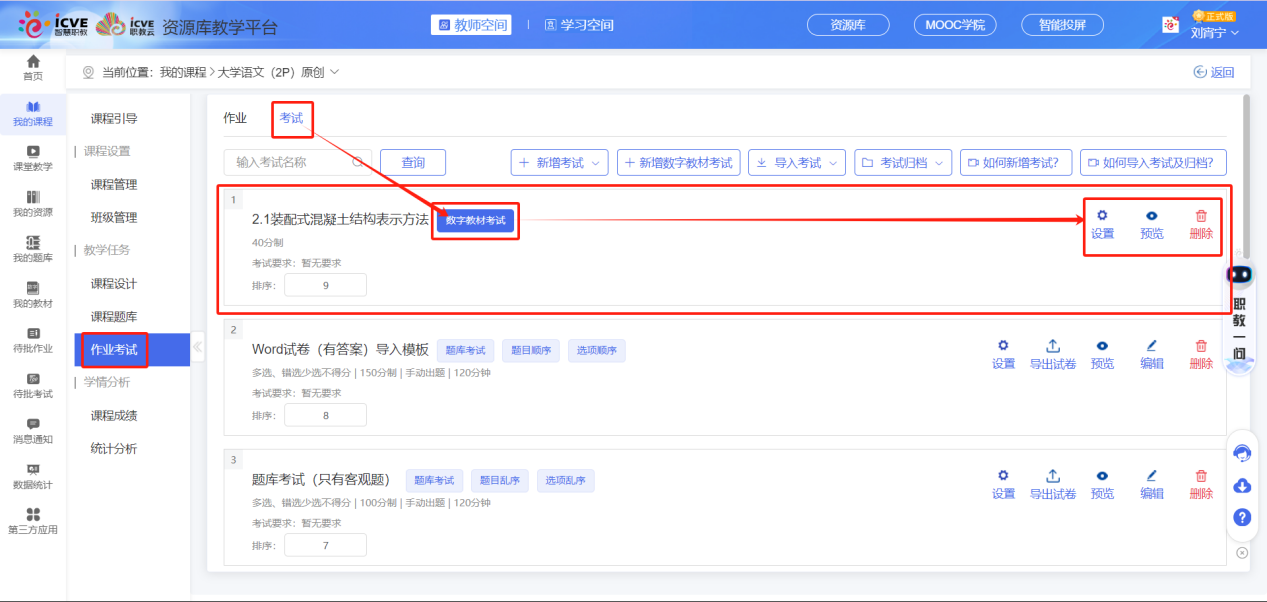This screenshot has height=602, width=1267.
Task: Click the 查询 search button
Action: coord(412,161)
